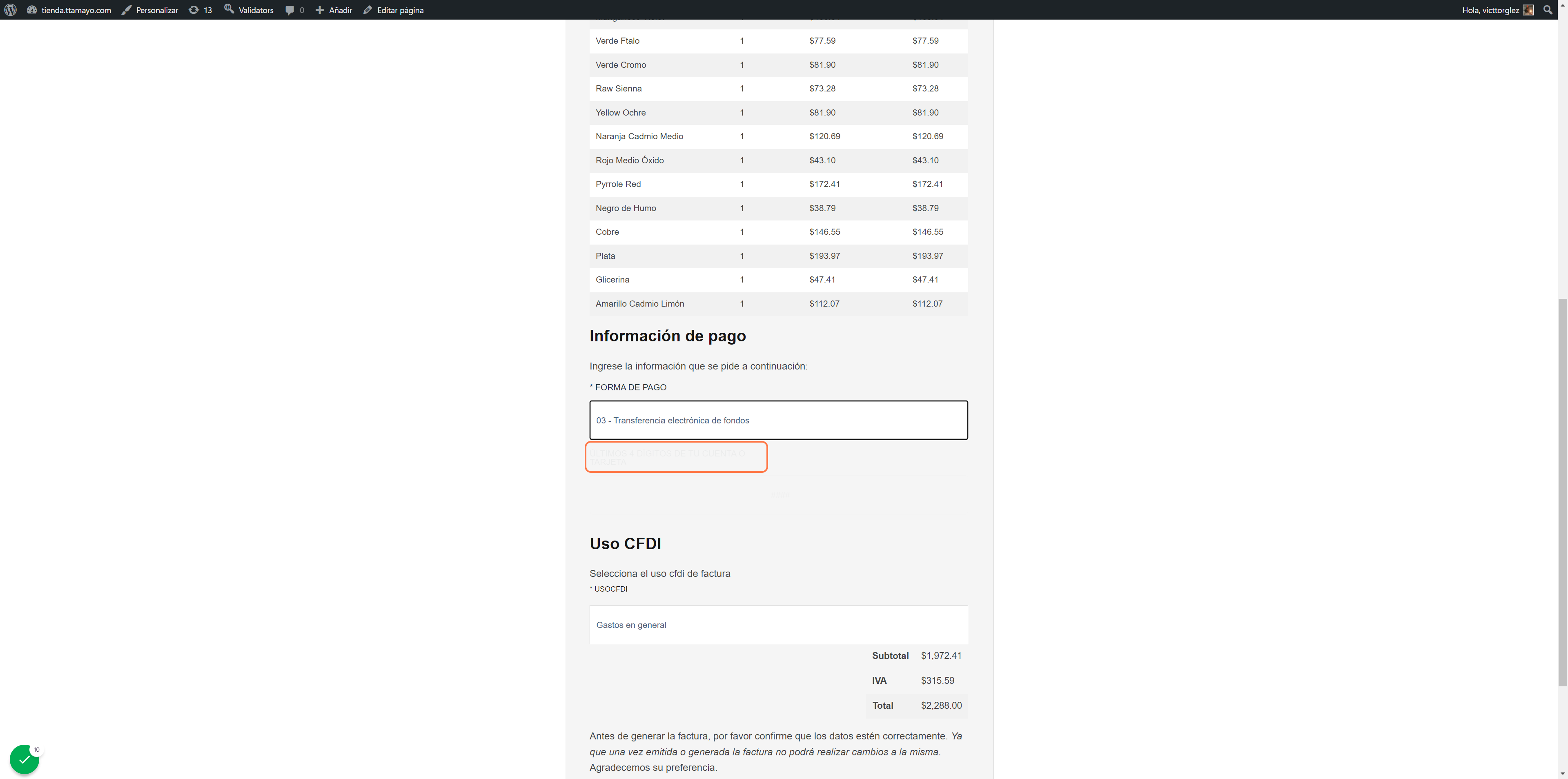
Task: Open the FORMA DE PAGO dropdown
Action: pos(779,420)
